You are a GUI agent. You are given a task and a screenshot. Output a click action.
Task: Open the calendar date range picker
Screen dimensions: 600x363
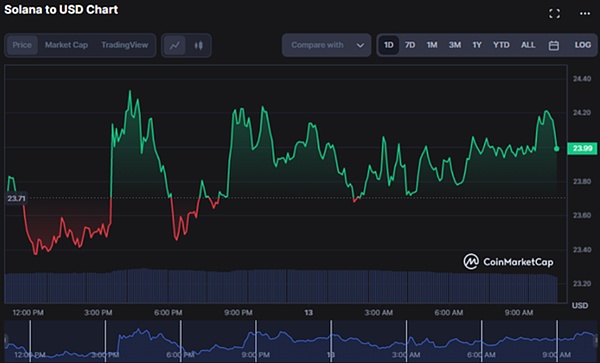coord(554,46)
